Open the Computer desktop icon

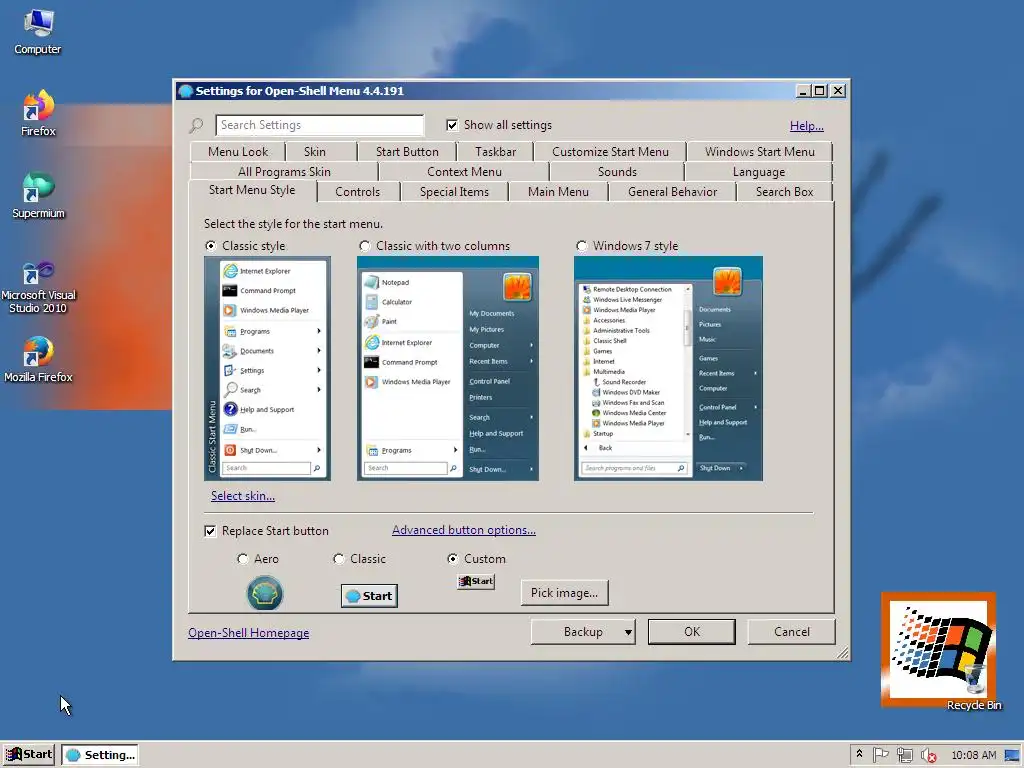point(38,31)
